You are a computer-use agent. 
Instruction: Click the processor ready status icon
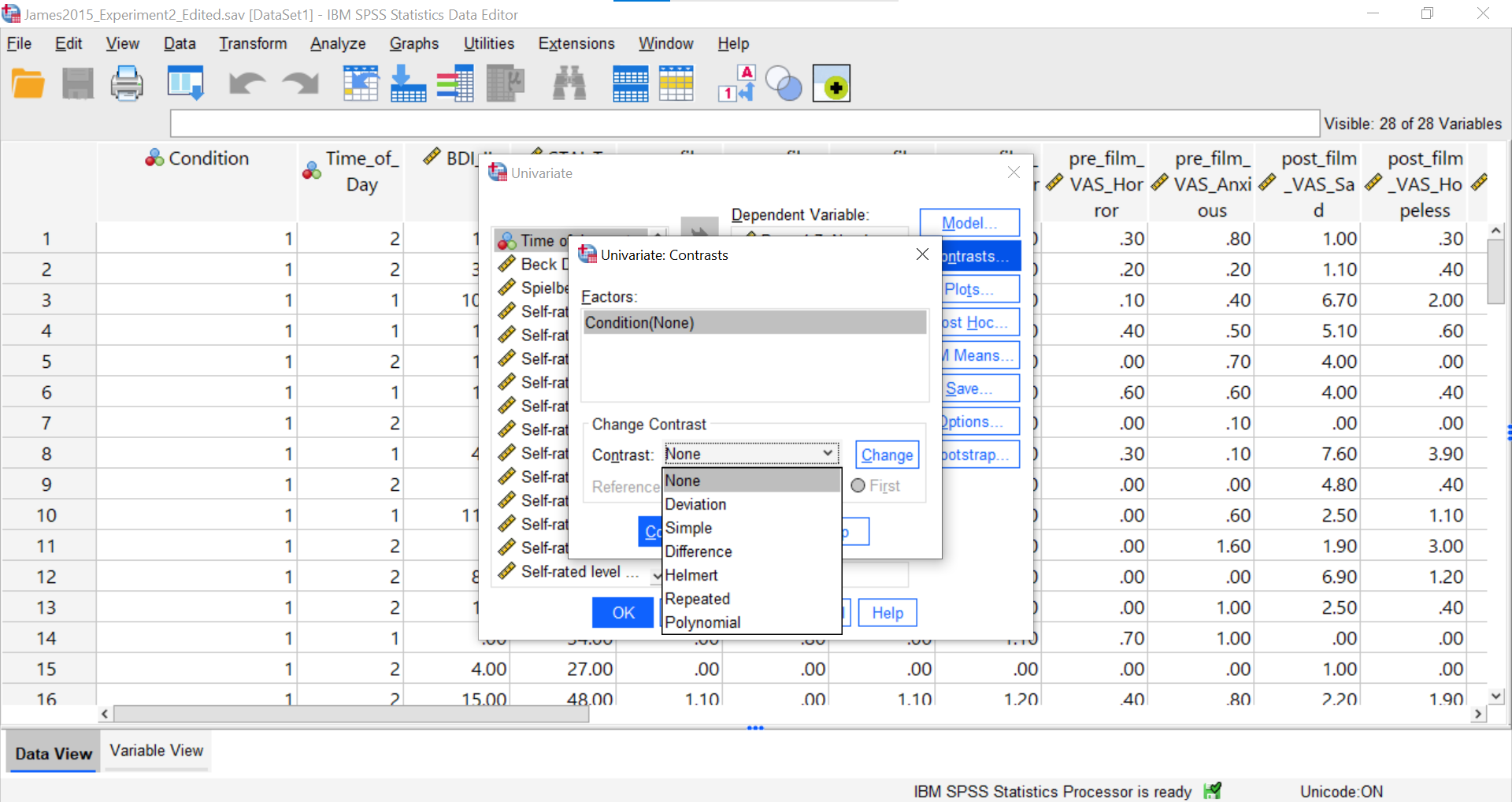1213,791
